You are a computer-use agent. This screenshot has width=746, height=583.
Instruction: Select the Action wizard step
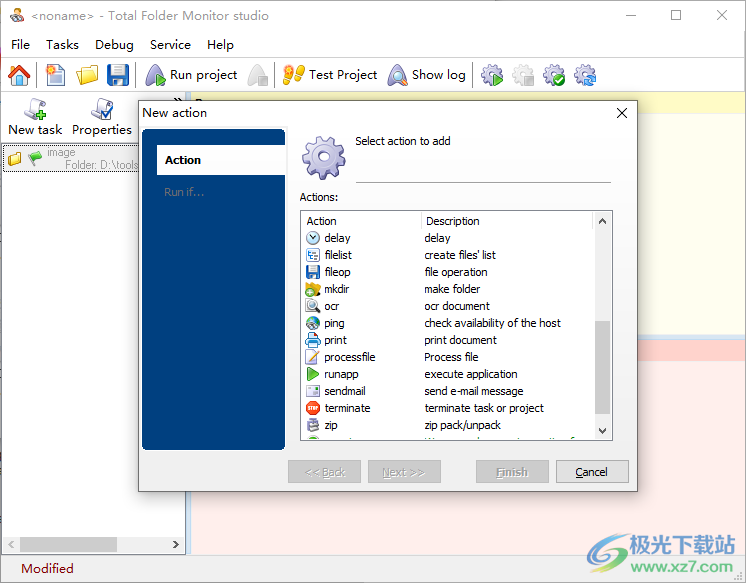[221, 160]
